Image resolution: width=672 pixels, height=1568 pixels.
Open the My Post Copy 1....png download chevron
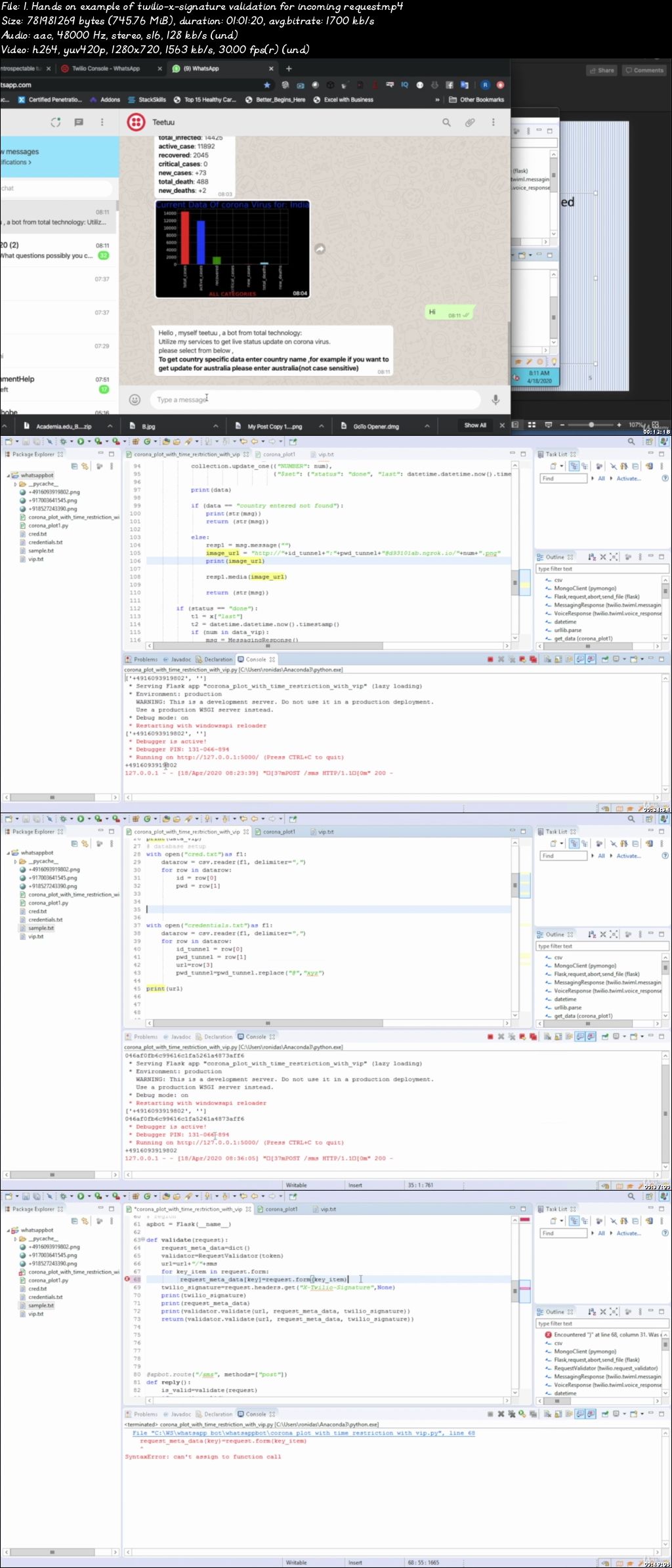pyautogui.click(x=322, y=426)
